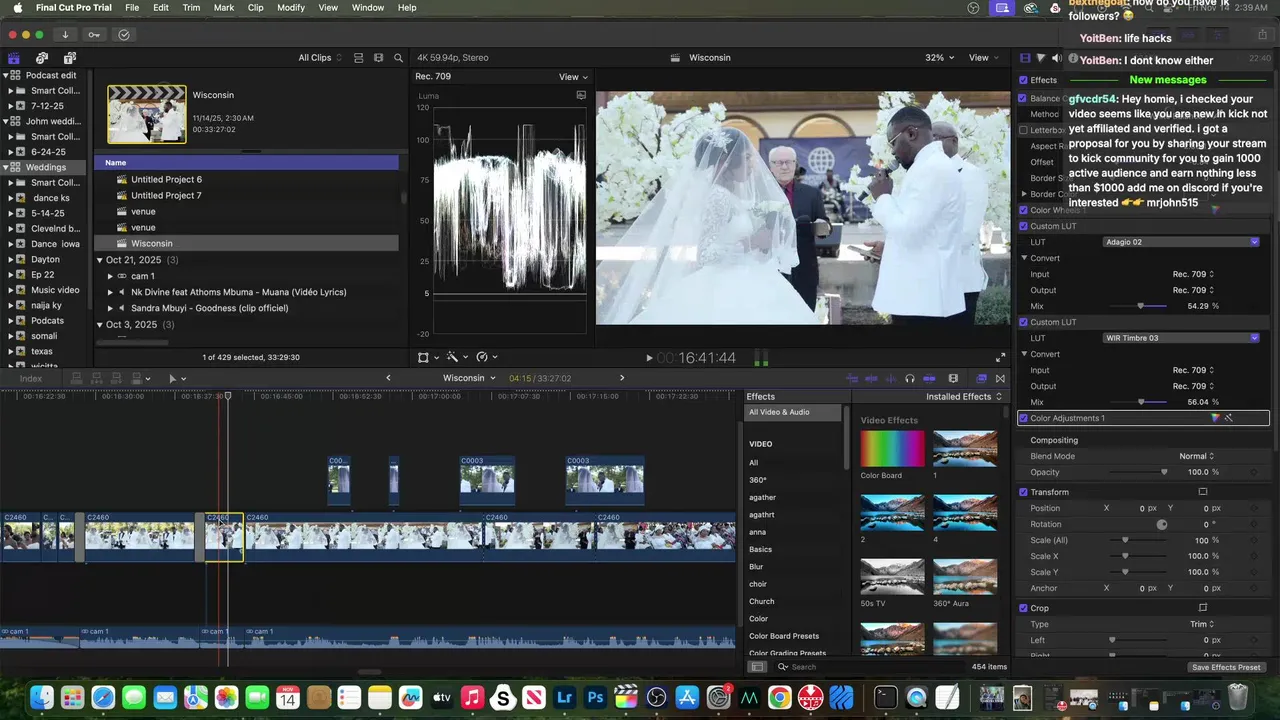Toggle the Color Adjustments 1 checkbox
The image size is (1280, 720).
point(1023,418)
